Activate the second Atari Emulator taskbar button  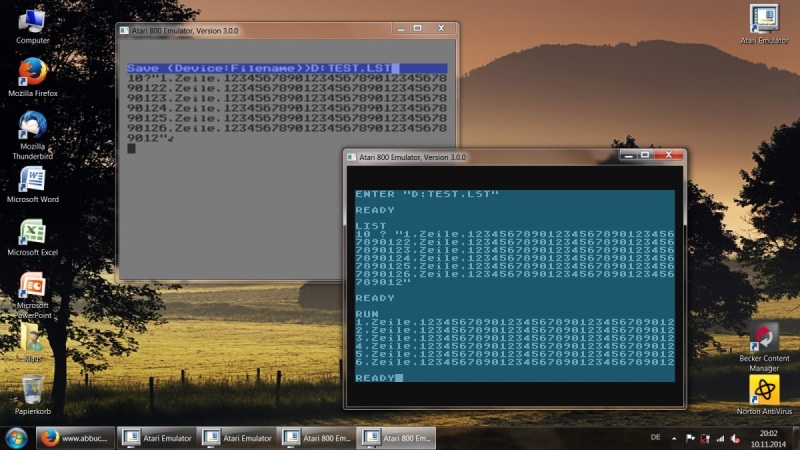tap(237, 438)
